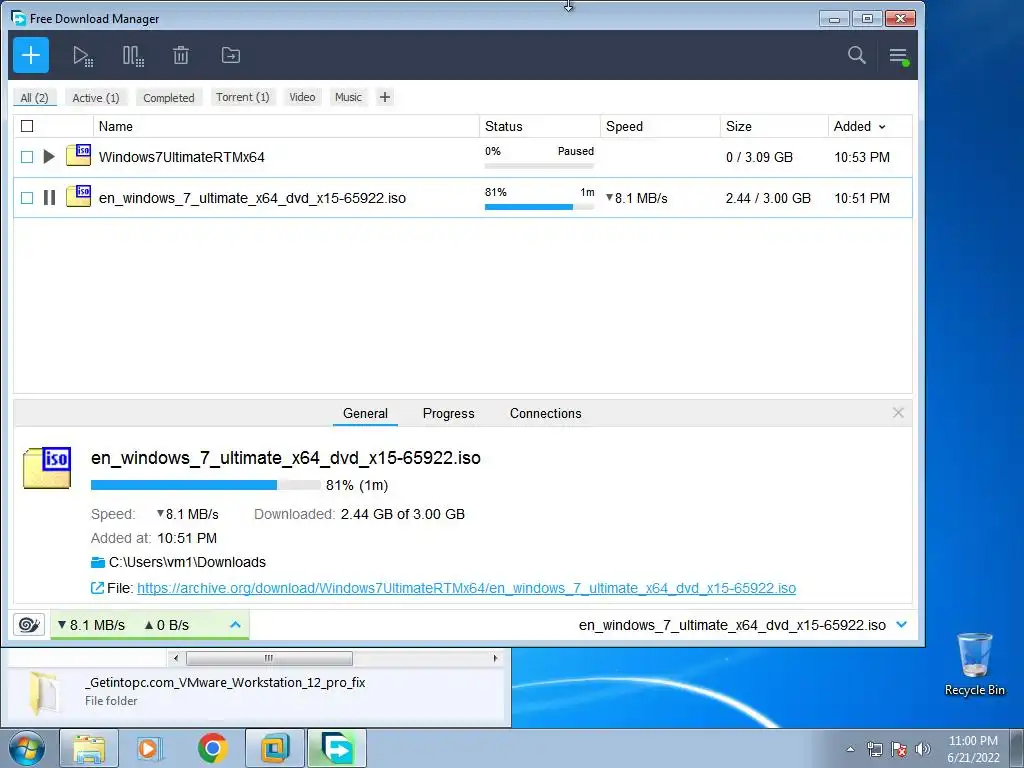Select the Windows7UltimateRTMx64 download name
Screen dimensions: 1024x768
pos(182,157)
